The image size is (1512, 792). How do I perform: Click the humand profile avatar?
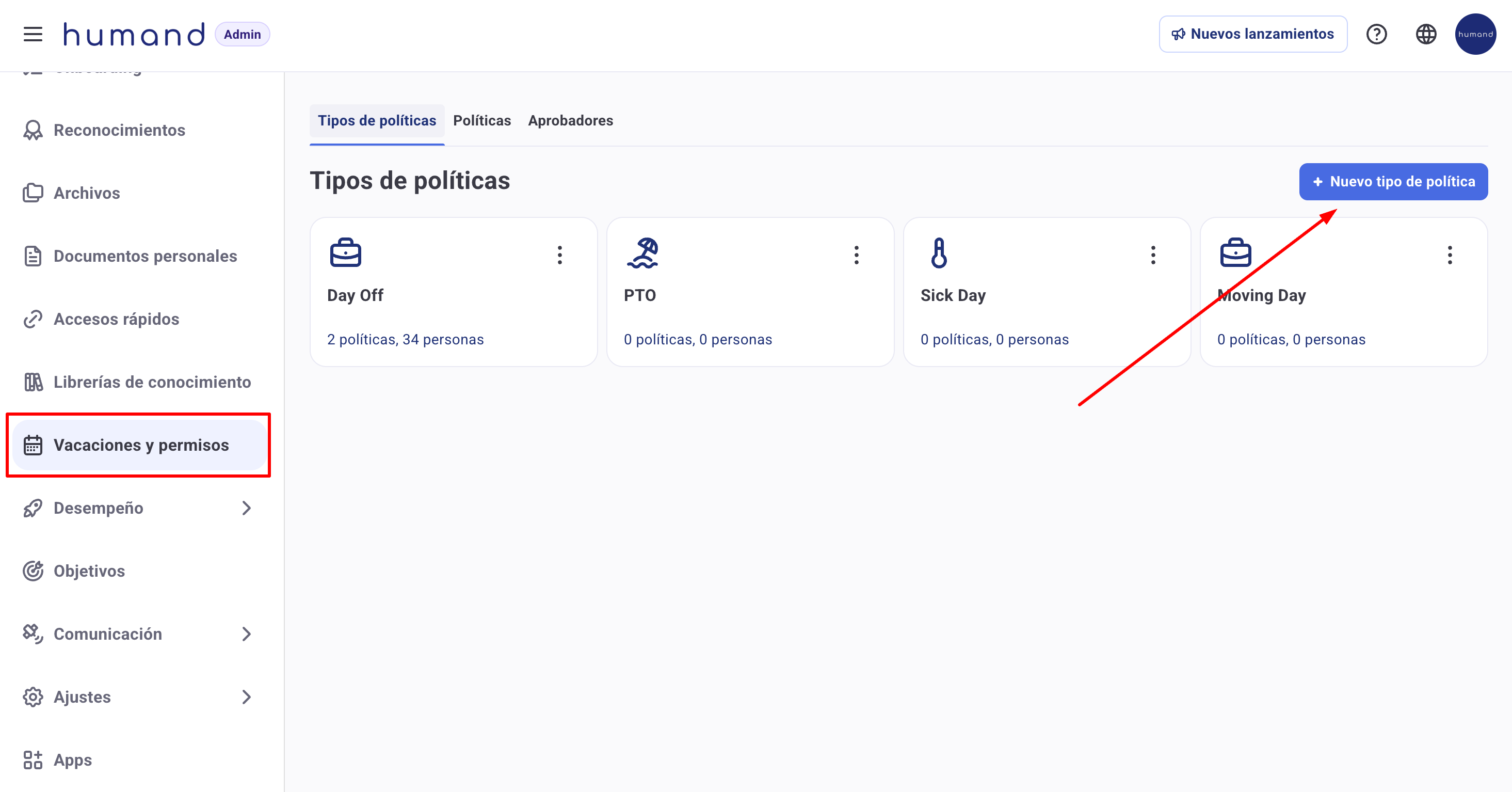[x=1475, y=34]
